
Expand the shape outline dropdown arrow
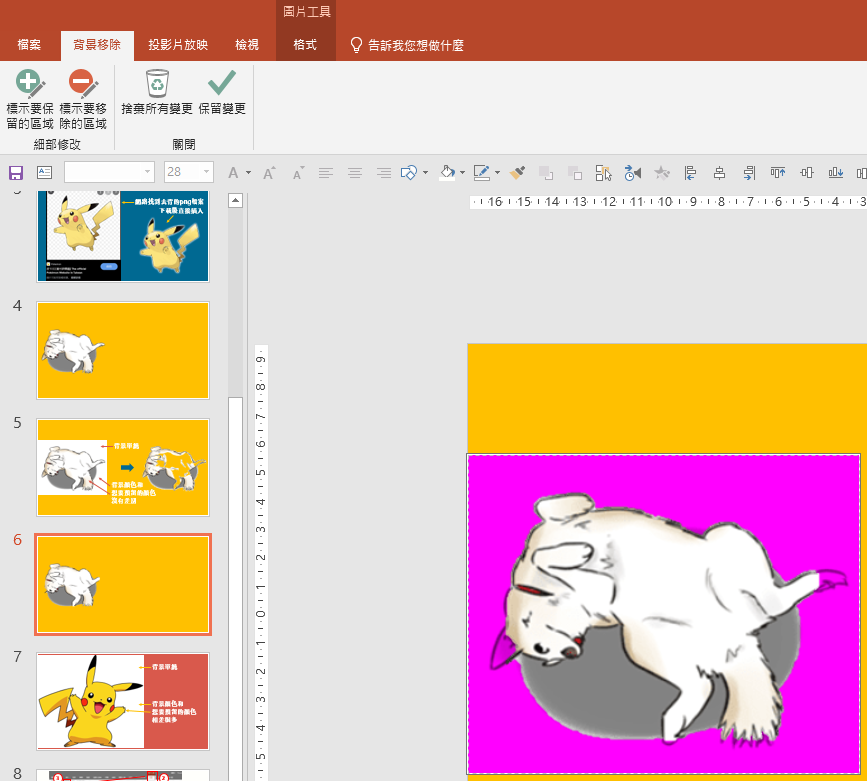point(497,173)
